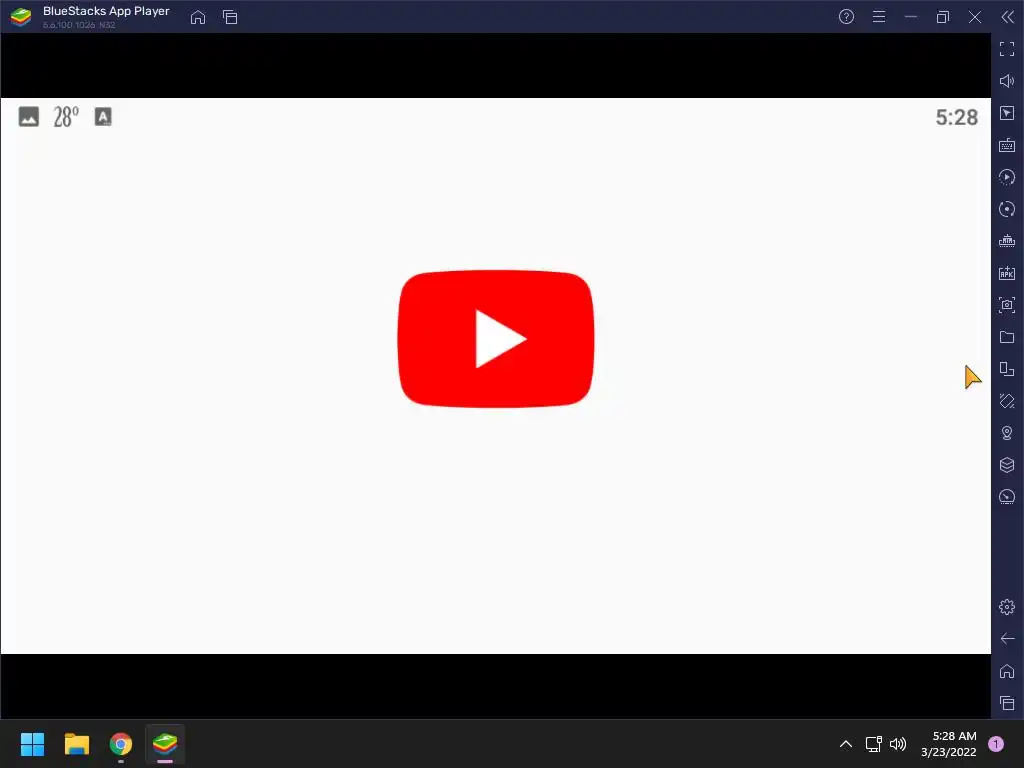The height and width of the screenshot is (768, 1024).
Task: Open the BlueStacks hamburger menu
Action: [879, 17]
